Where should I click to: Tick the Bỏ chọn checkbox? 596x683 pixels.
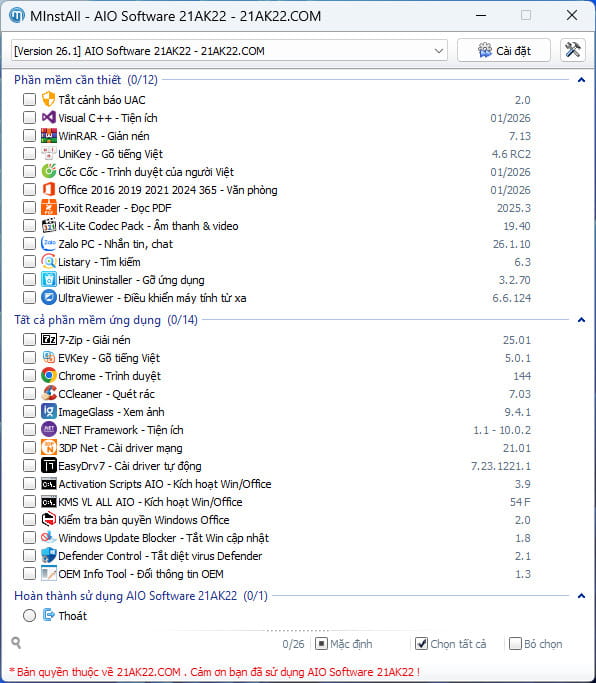515,643
